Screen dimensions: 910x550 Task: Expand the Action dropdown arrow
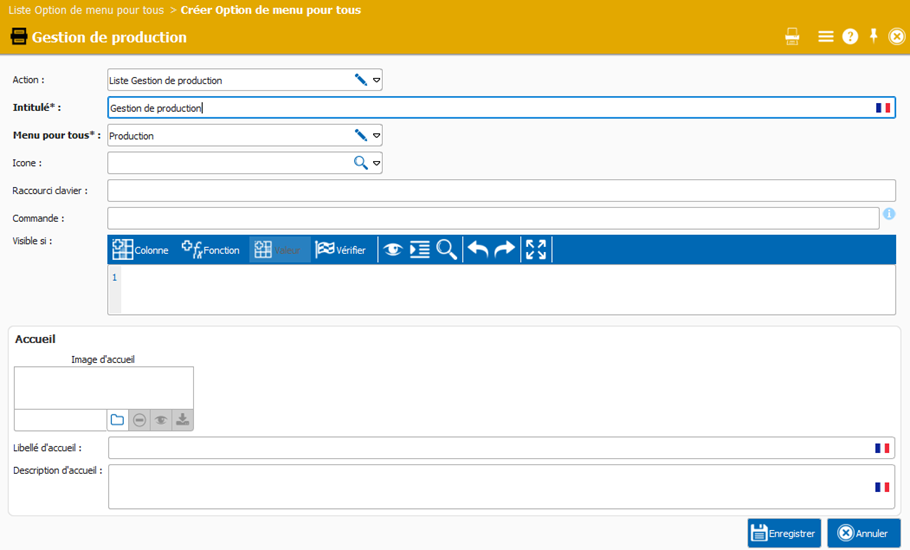377,80
